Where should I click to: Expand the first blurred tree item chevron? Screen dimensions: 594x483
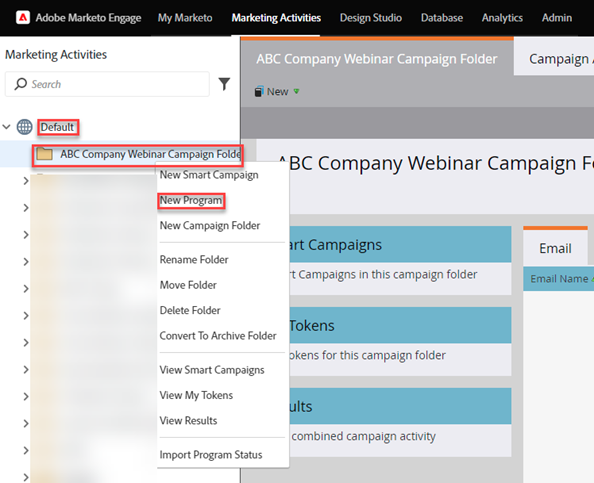pos(25,181)
